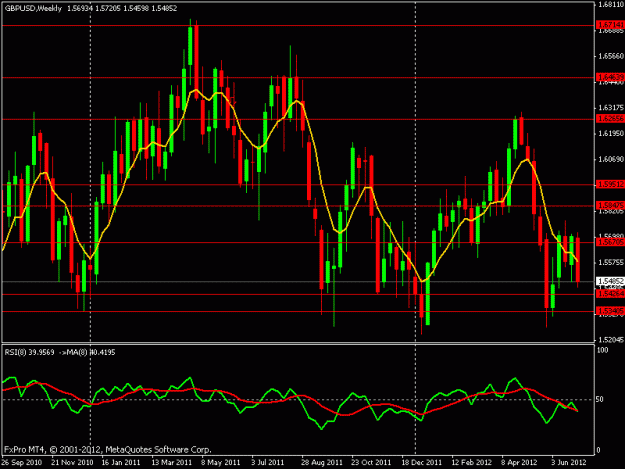Click the 12 Feb 2012 date label
The image size is (625, 469).
[x=472, y=463]
